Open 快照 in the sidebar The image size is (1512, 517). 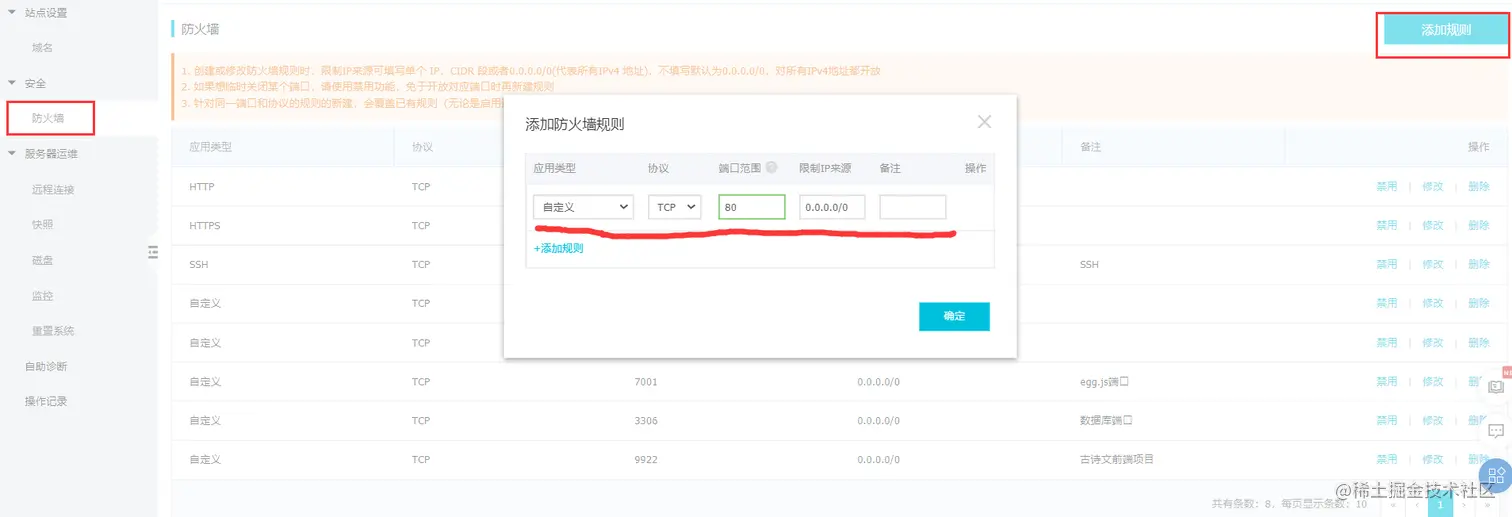pos(42,225)
